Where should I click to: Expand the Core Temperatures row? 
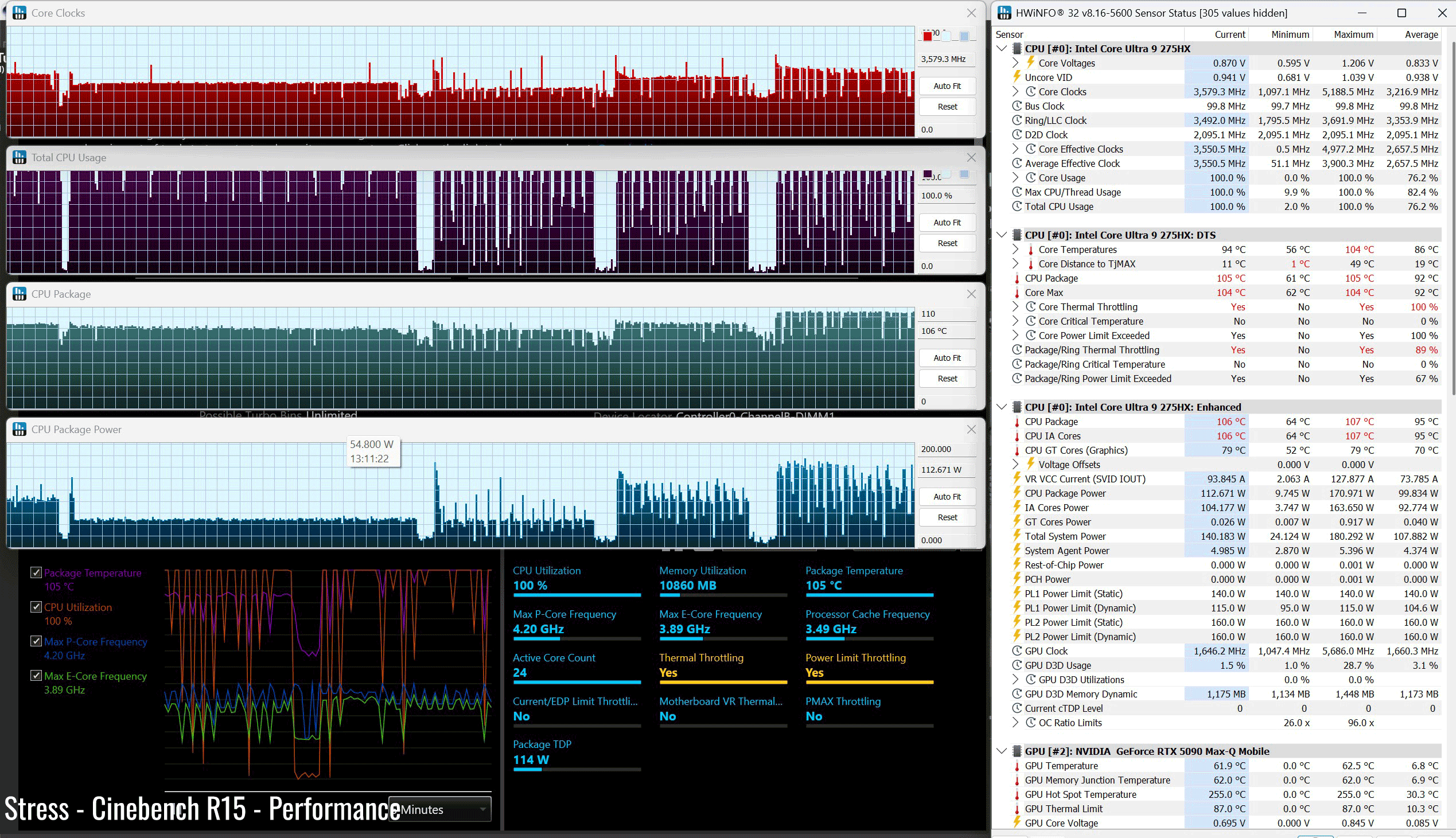pos(1017,249)
